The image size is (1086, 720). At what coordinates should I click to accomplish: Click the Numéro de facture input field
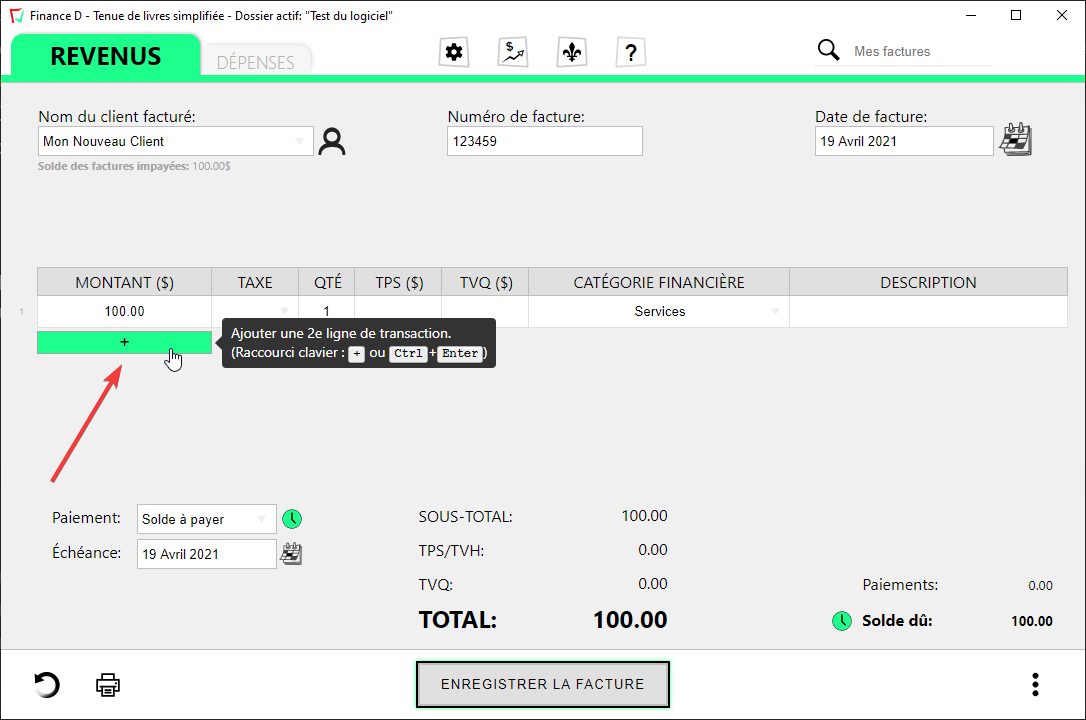(x=544, y=142)
